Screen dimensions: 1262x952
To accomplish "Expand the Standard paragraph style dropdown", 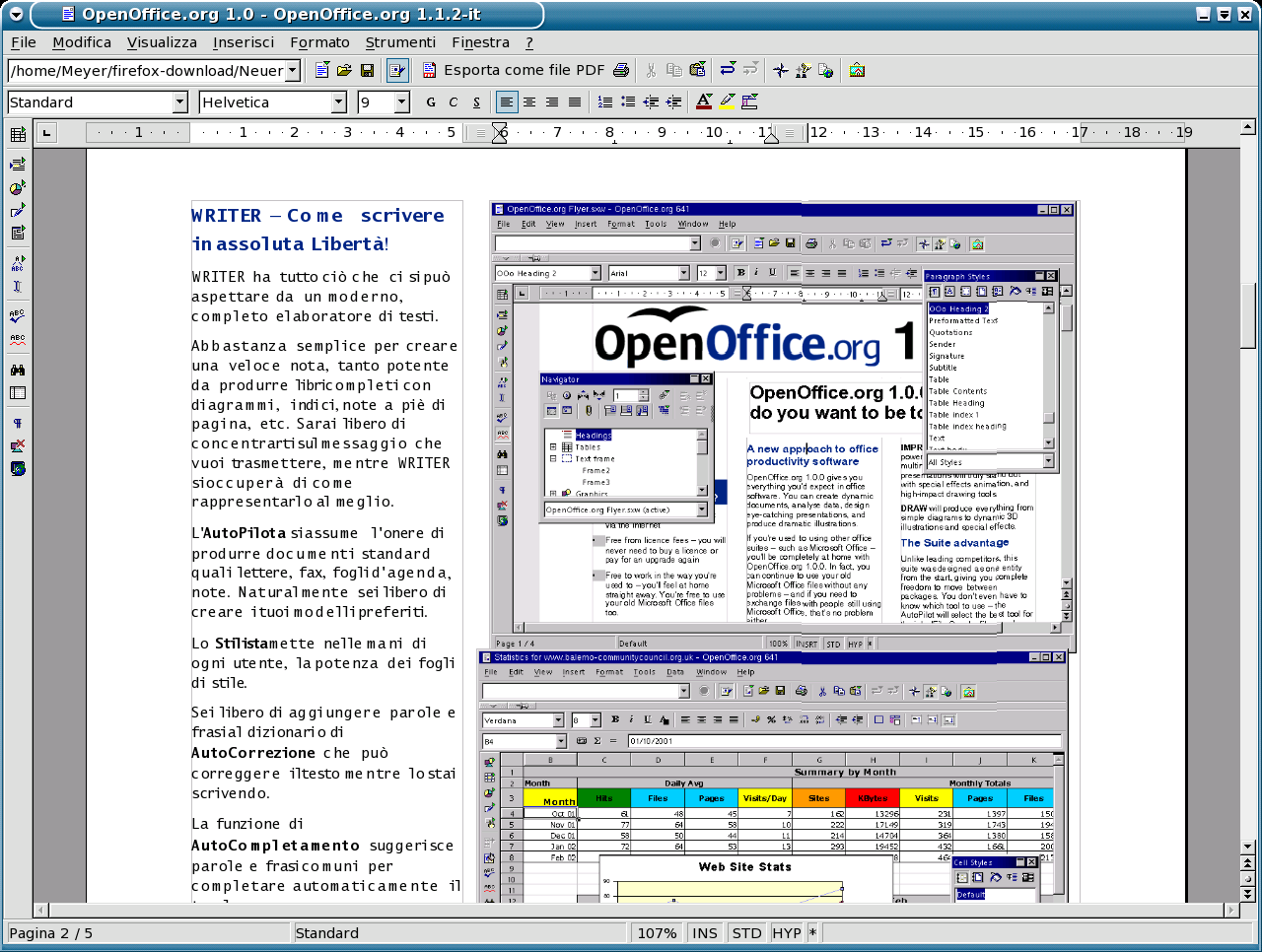I will [179, 102].
